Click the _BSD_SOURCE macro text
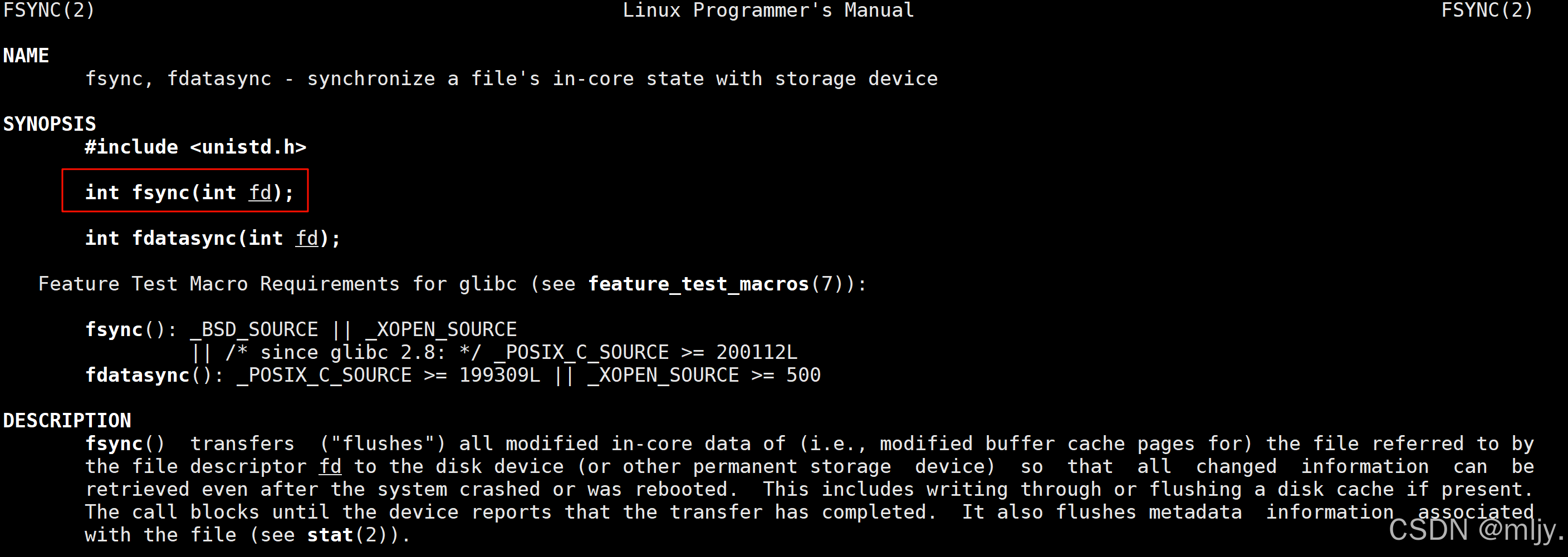This screenshot has width=1568, height=557. pyautogui.click(x=254, y=329)
